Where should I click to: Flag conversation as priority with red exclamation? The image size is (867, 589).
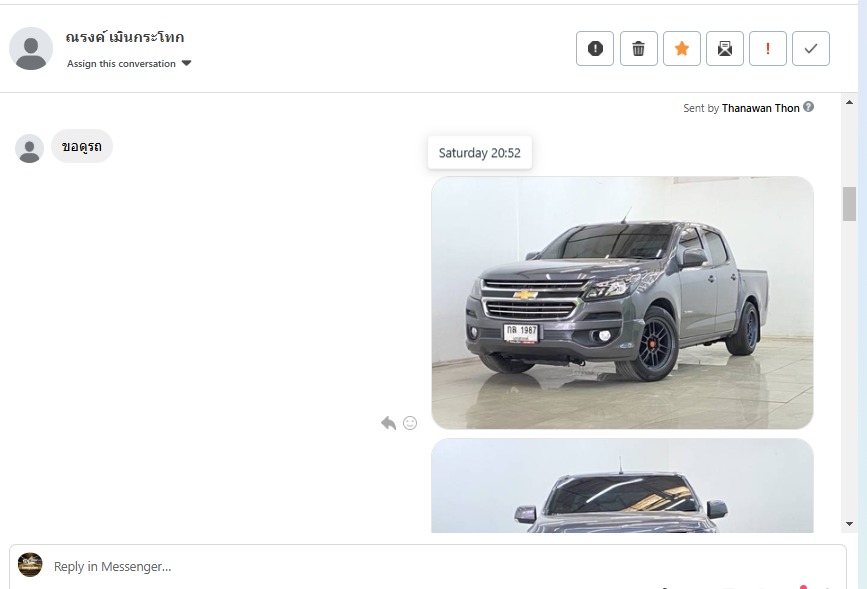(768, 48)
